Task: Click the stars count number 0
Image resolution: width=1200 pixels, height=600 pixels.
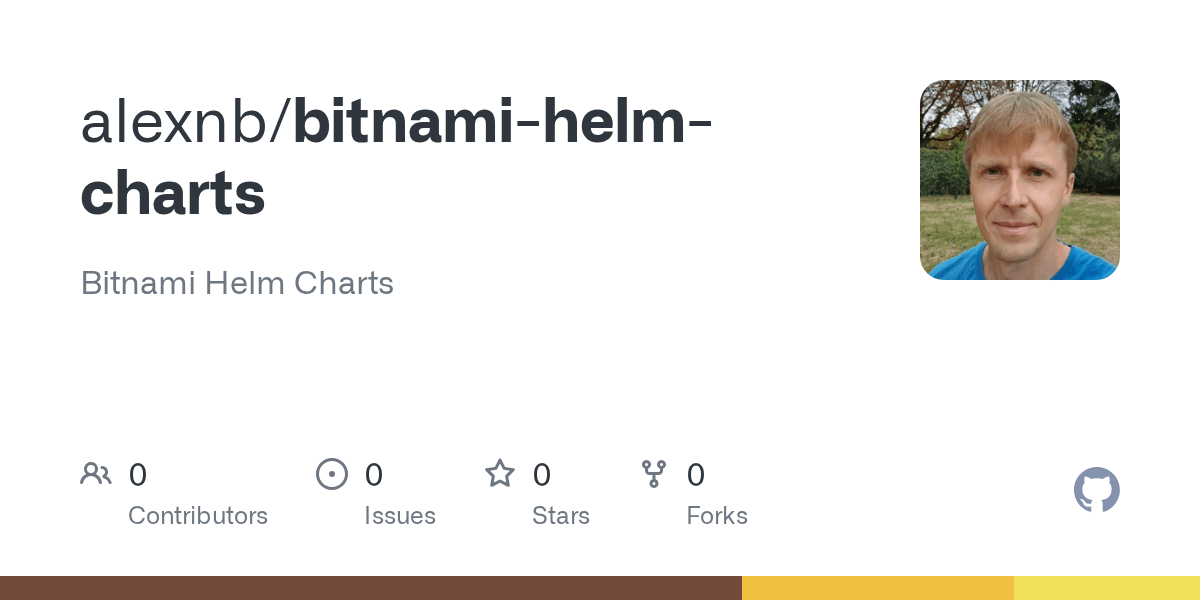Action: pos(542,475)
